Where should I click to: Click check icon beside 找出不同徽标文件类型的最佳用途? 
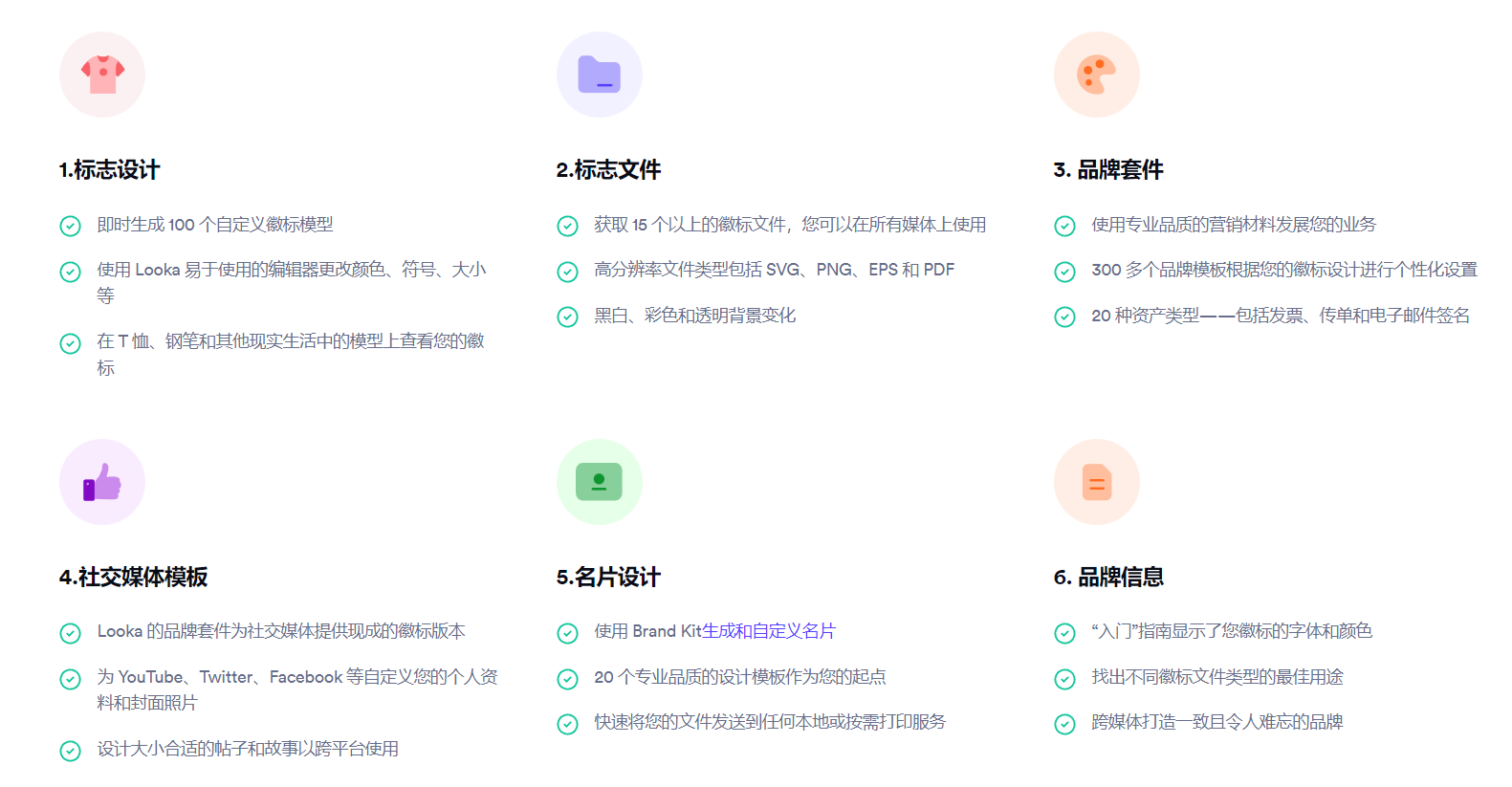1064,679
